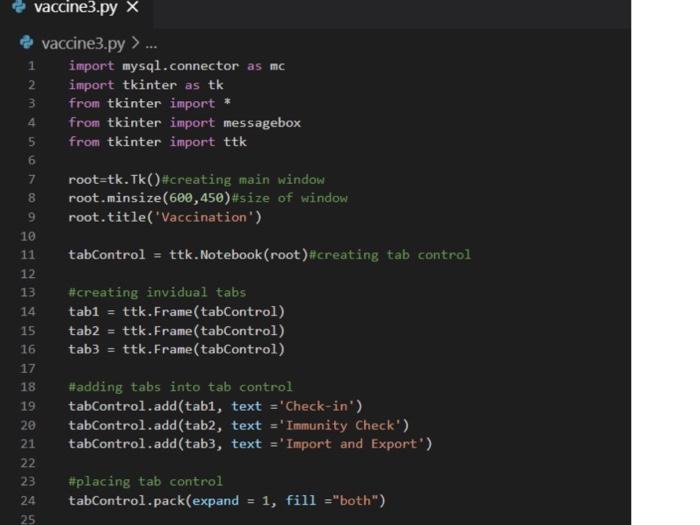The image size is (700, 525).
Task: Click 'root.minsize' on line 8
Action: point(115,198)
